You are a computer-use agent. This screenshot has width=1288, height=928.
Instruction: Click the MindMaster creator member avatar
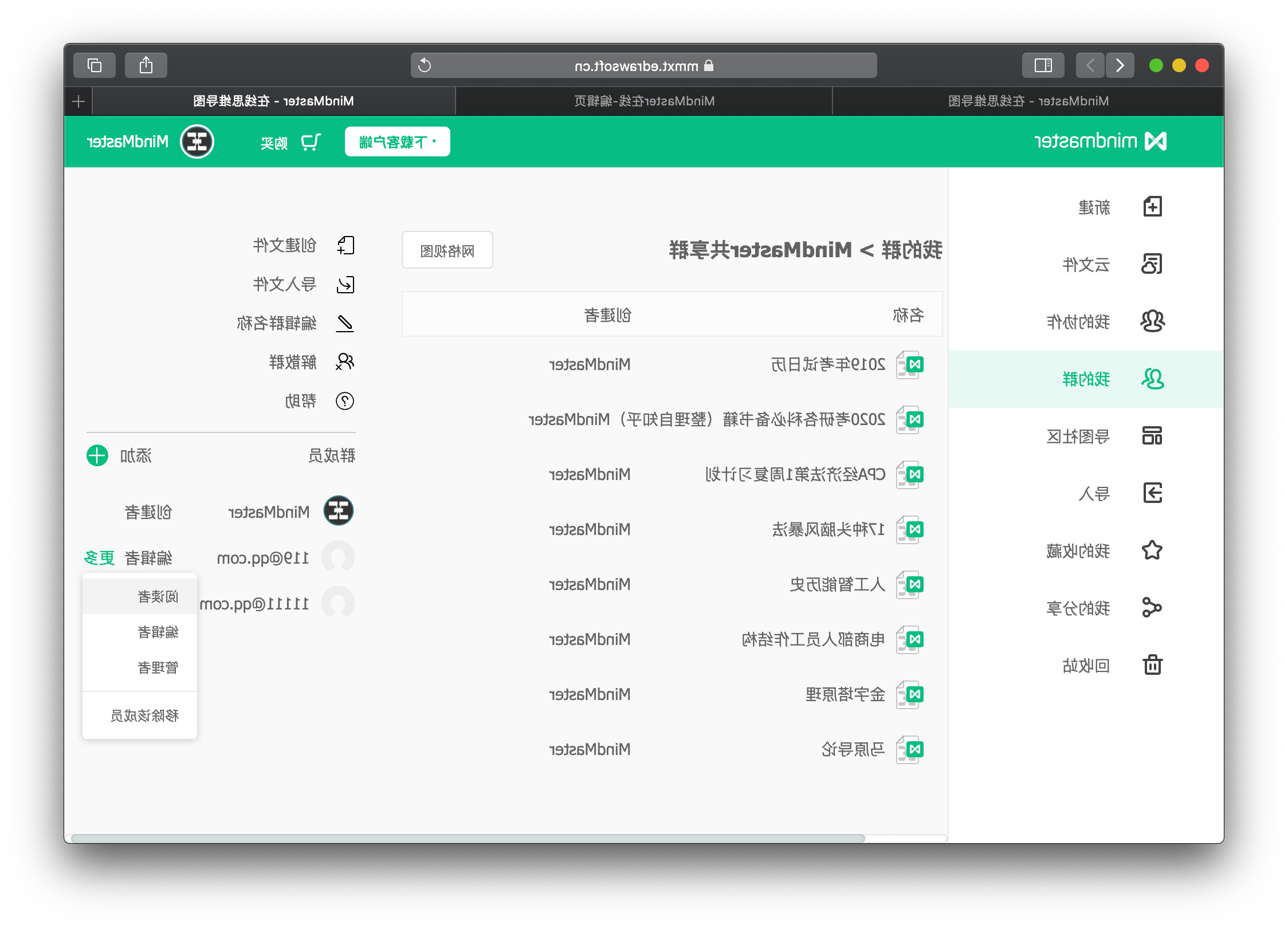(x=338, y=511)
